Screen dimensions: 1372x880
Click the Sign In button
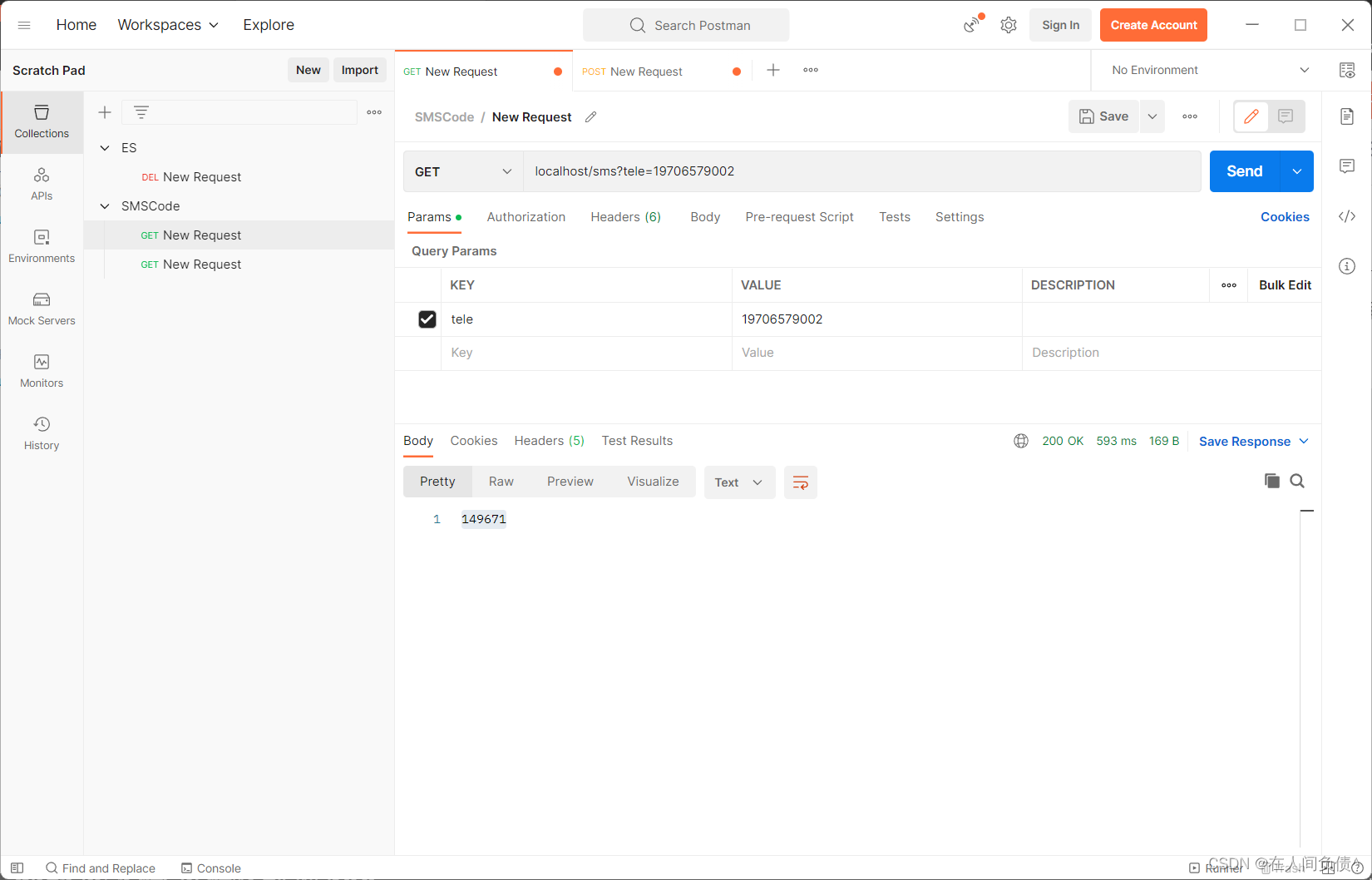1061,25
